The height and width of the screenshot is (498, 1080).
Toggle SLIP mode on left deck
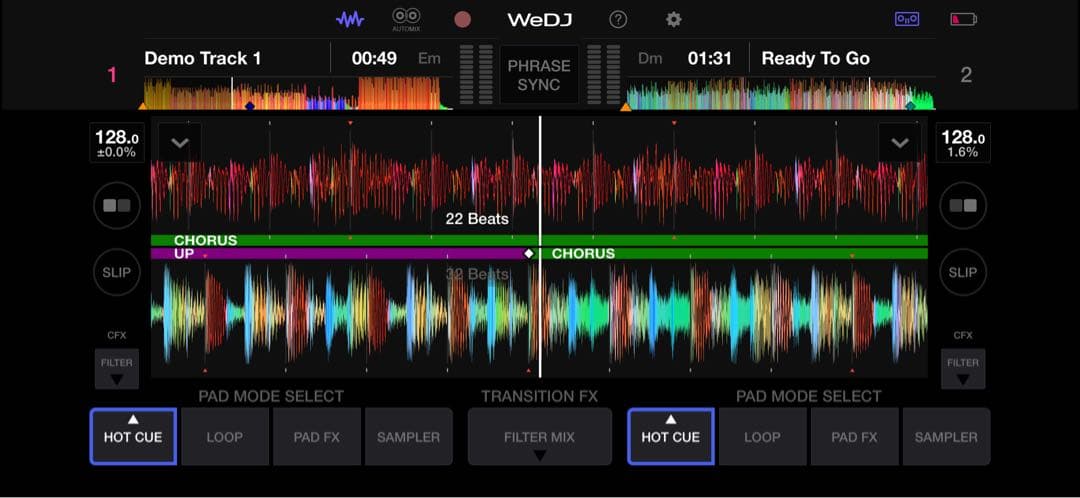click(x=117, y=272)
